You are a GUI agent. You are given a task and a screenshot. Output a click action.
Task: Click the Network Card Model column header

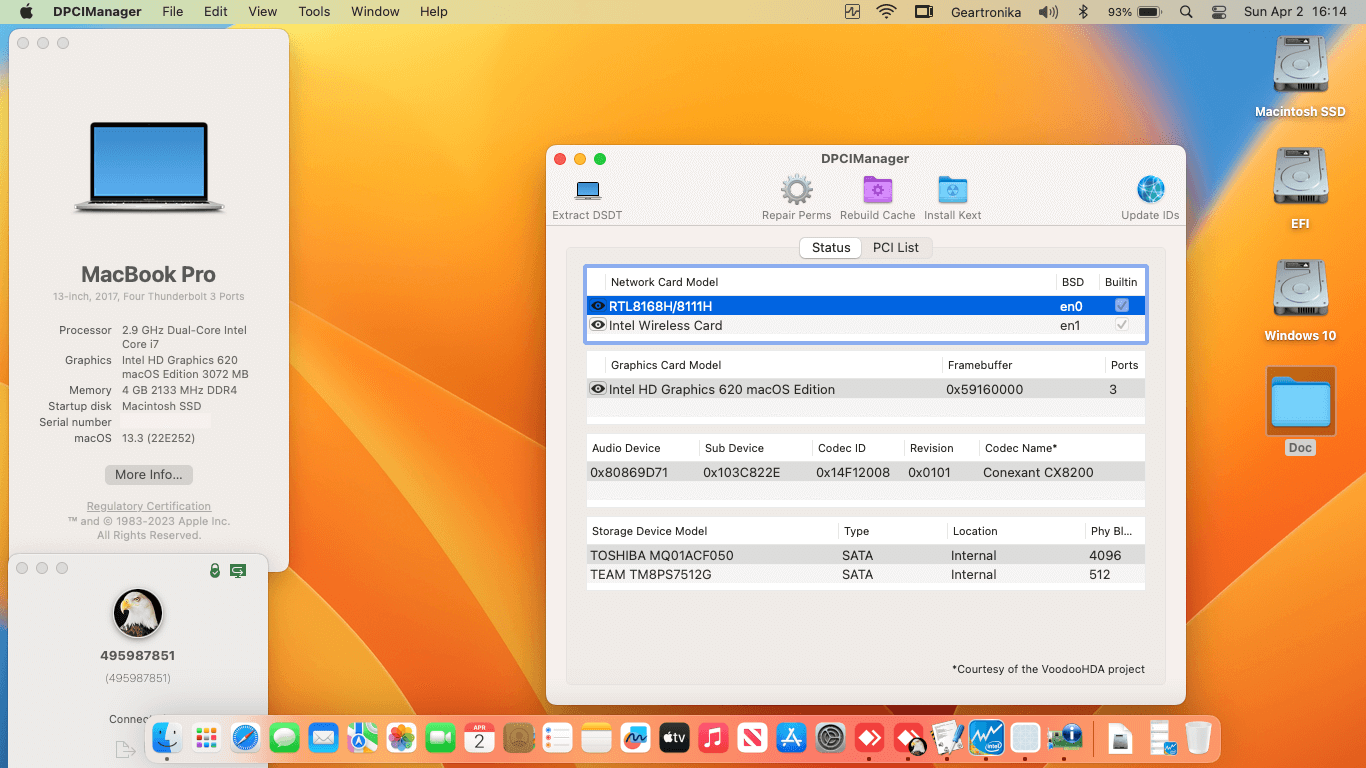(665, 282)
